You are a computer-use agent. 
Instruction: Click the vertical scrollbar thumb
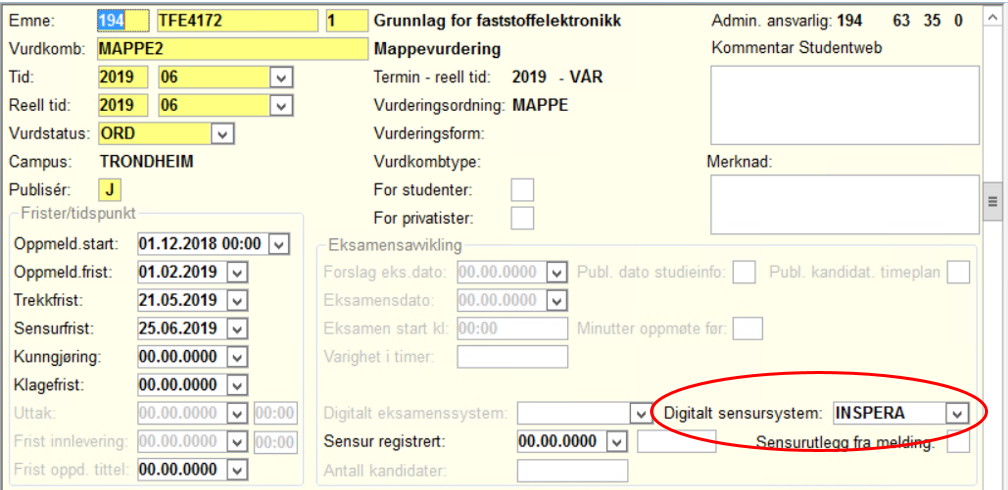point(993,202)
